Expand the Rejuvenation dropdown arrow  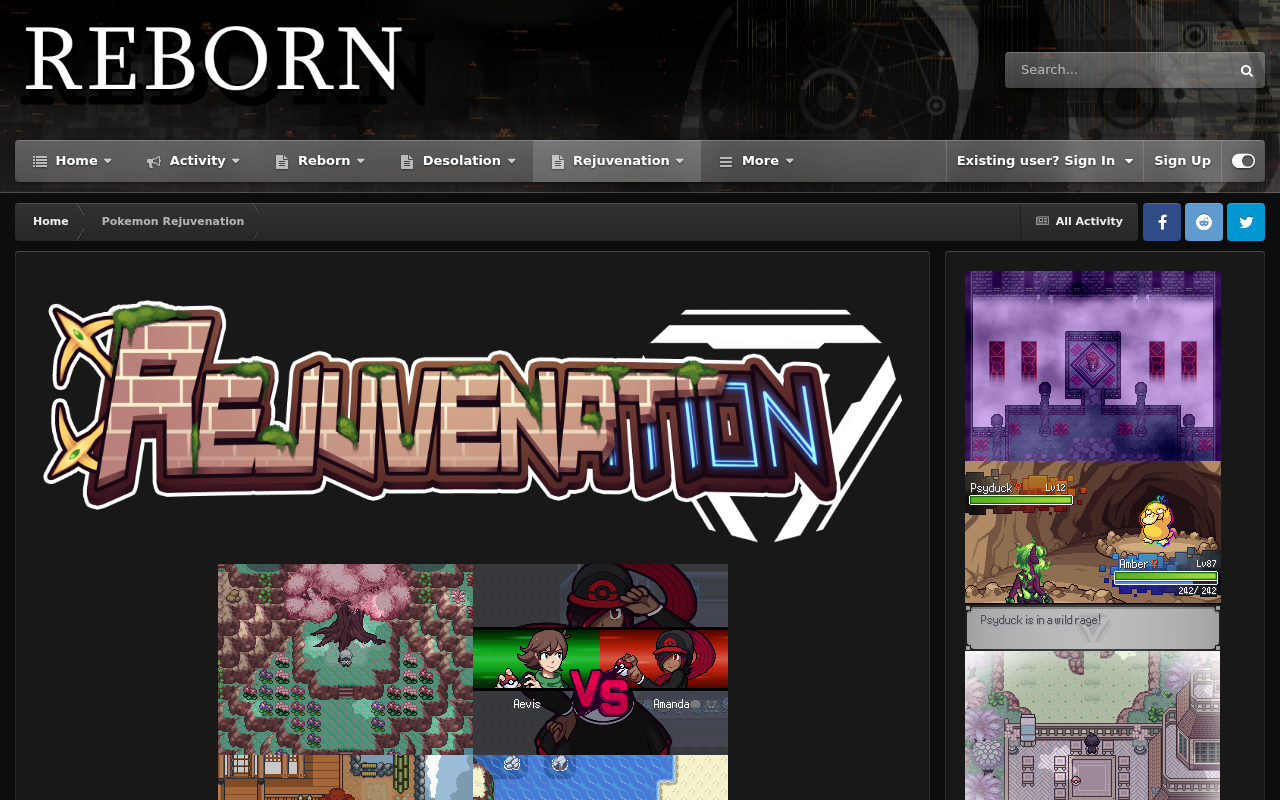pyautogui.click(x=680, y=161)
